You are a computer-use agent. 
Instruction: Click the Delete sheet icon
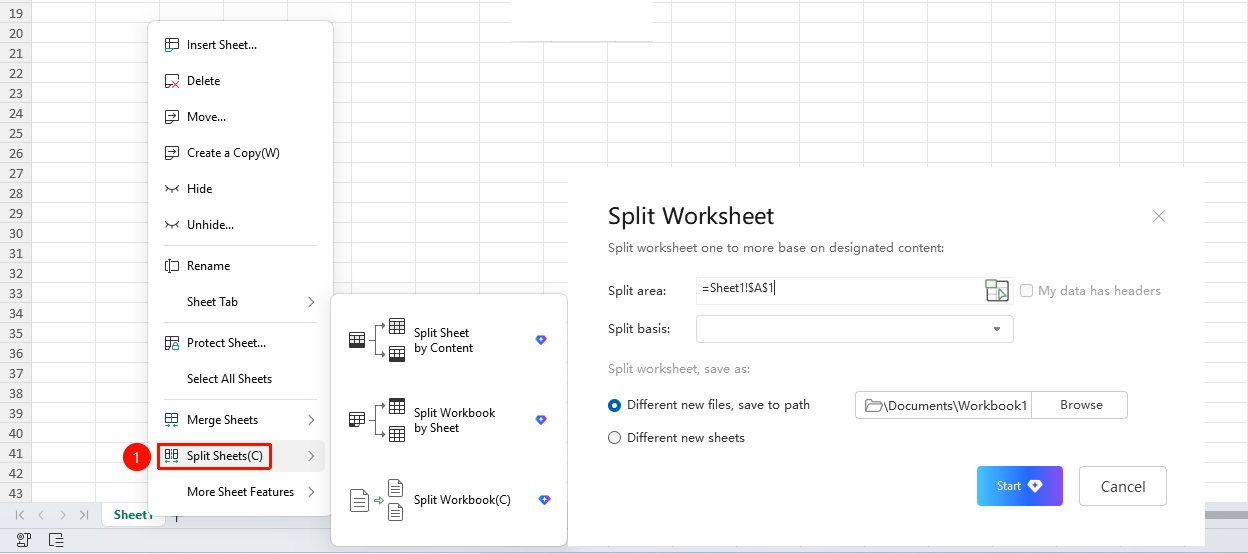point(171,81)
